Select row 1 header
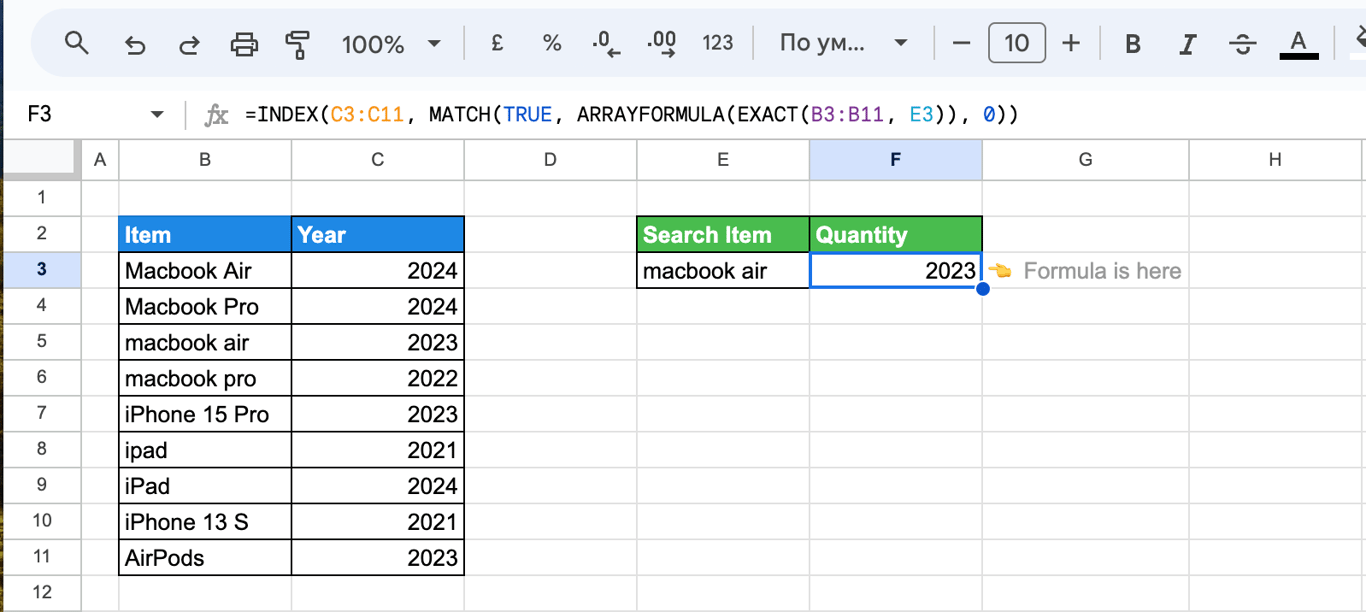The width and height of the screenshot is (1366, 612). coord(41,198)
